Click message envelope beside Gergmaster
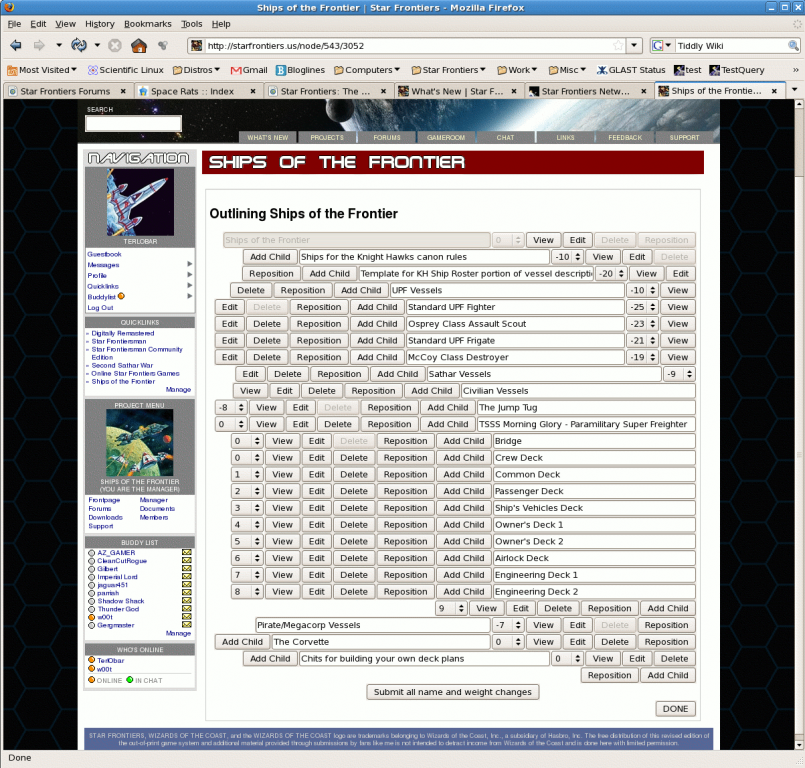 (x=186, y=625)
